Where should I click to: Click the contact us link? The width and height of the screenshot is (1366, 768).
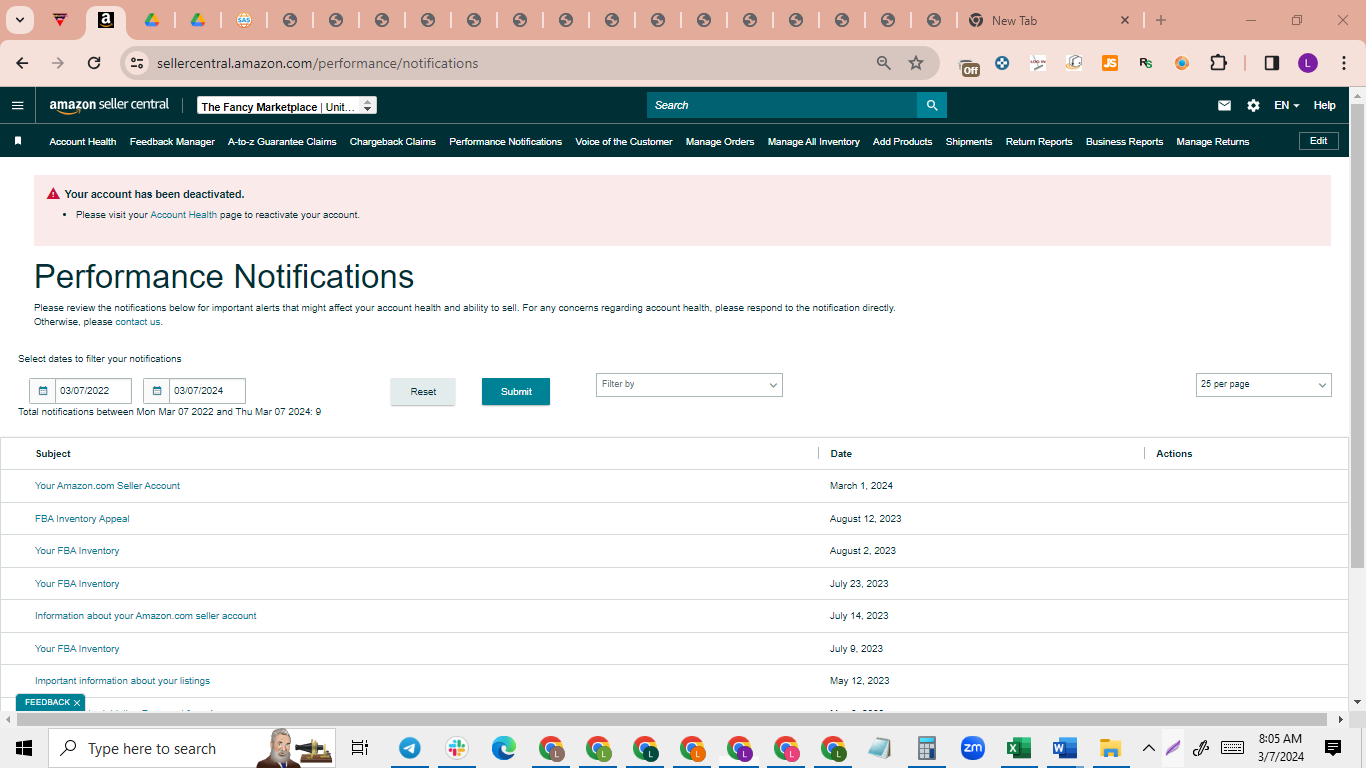click(x=137, y=322)
